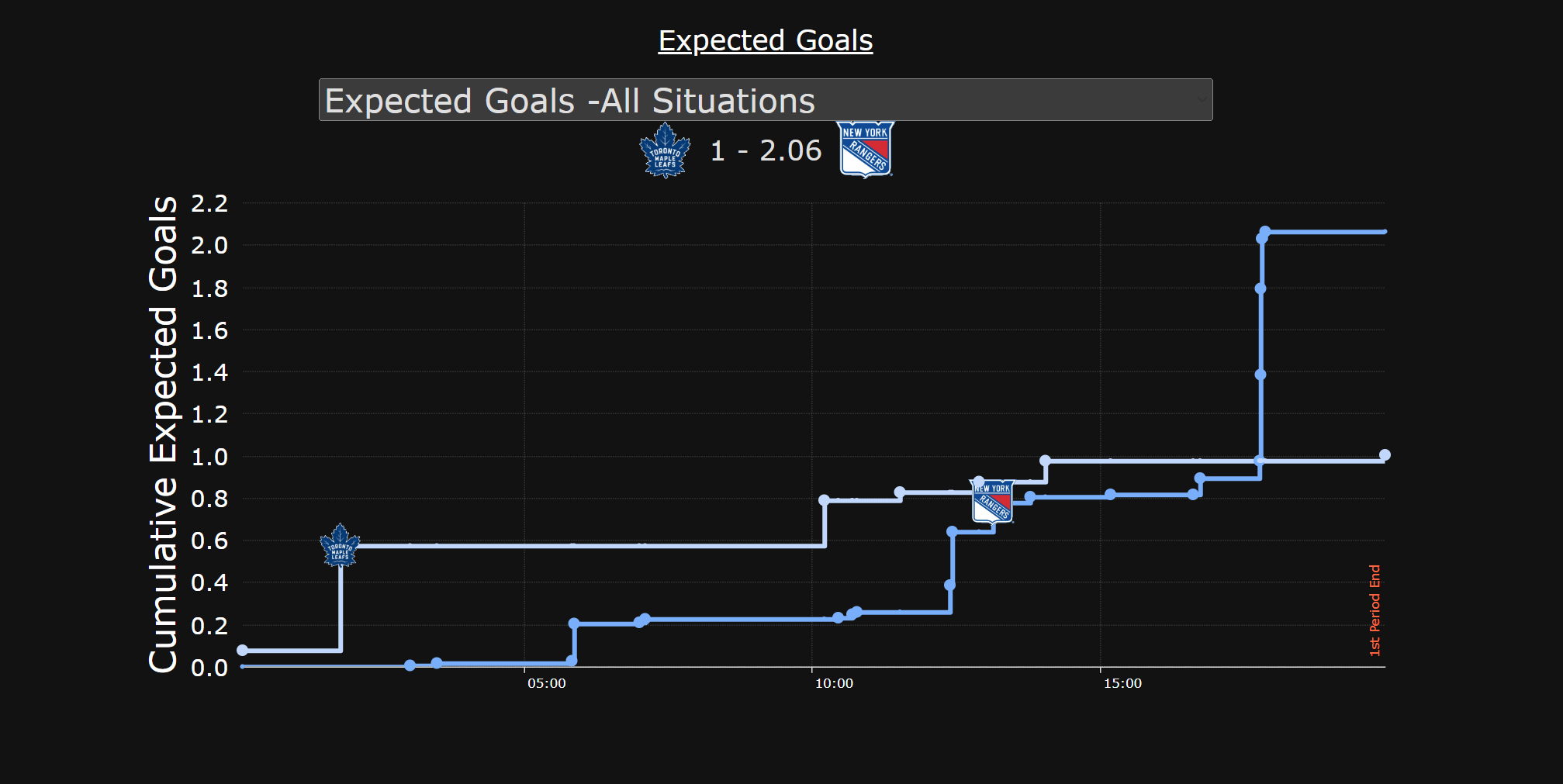Click the dropdown arrow chevron at right
Viewport: 1563px width, 784px height.
click(x=1202, y=100)
